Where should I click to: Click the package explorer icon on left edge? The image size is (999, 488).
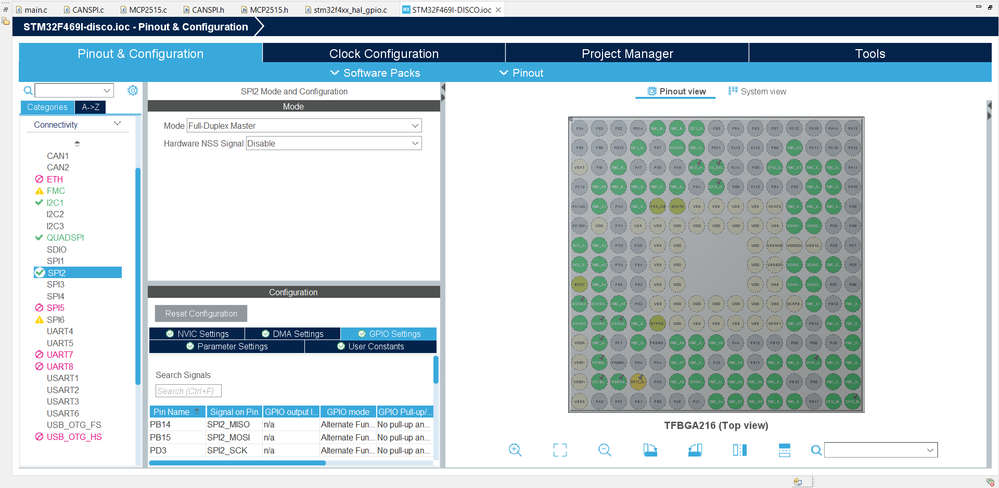coord(6,20)
